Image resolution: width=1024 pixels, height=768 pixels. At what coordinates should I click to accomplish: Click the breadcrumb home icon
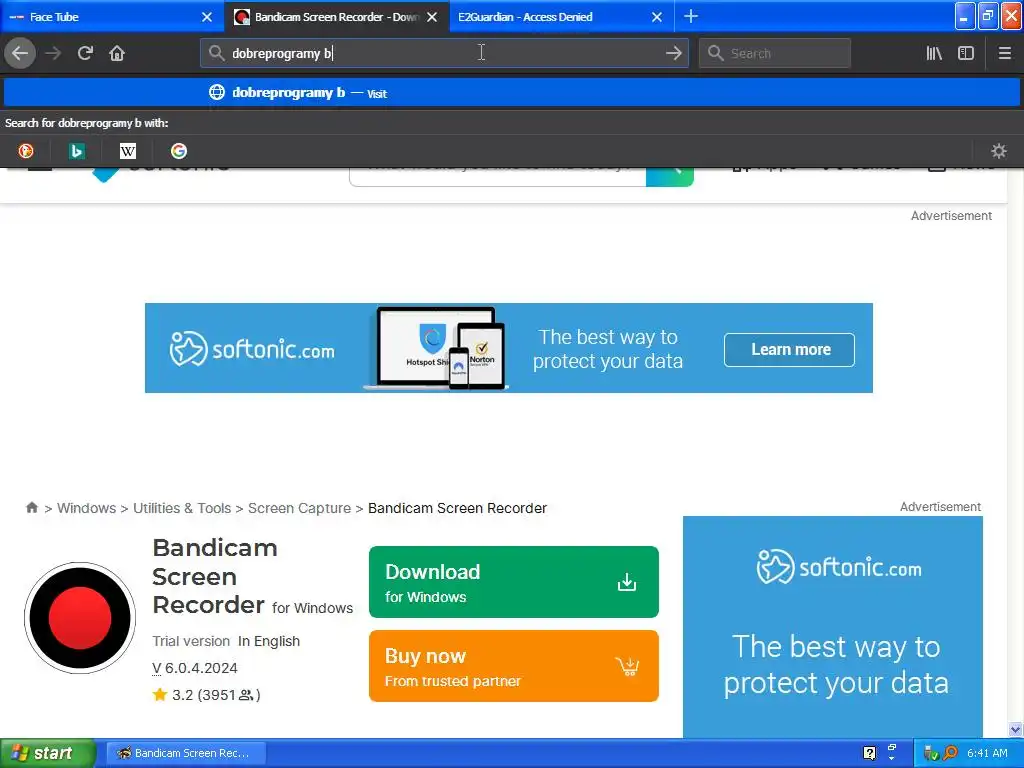point(31,507)
